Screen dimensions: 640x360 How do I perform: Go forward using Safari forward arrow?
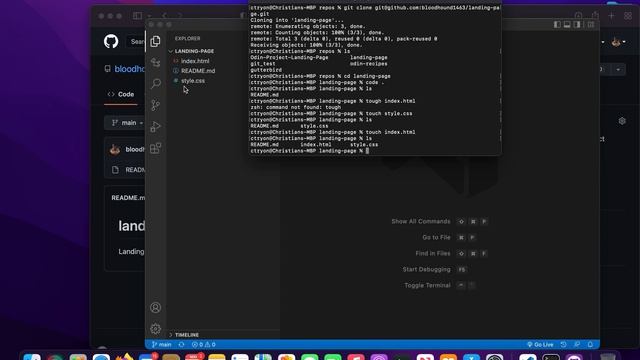[180, 16]
